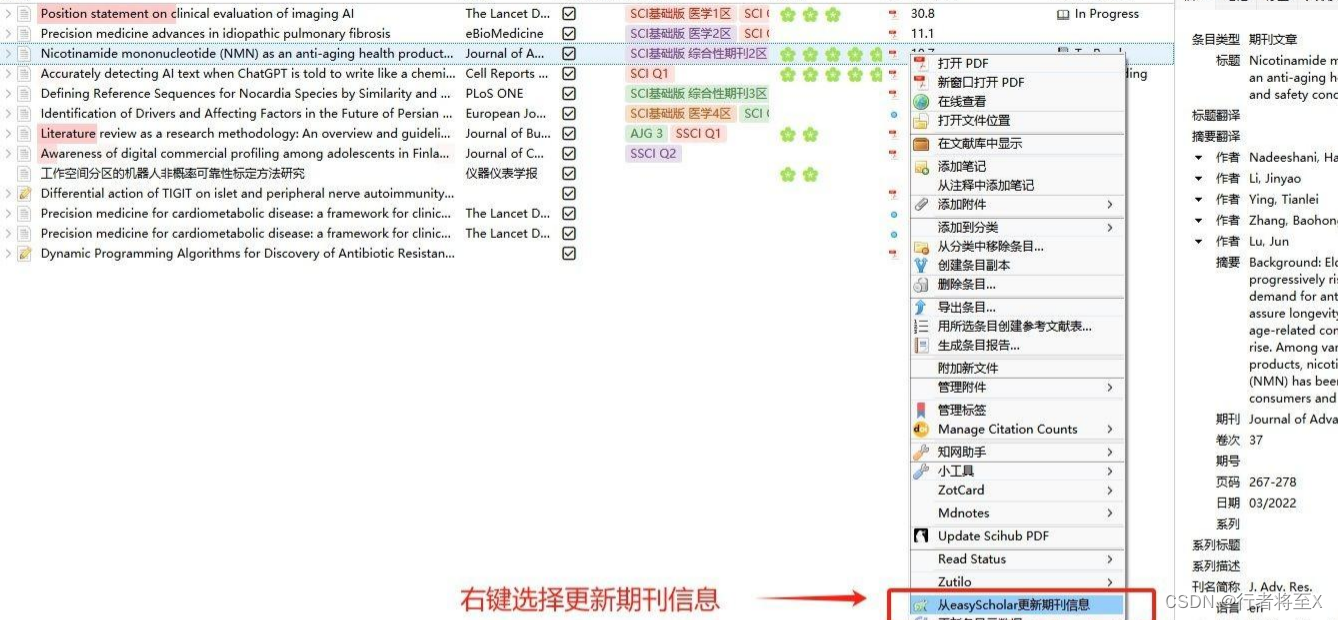Click report icon beside 生成条目报告
Screen dimensions: 1338x620
click(921, 345)
